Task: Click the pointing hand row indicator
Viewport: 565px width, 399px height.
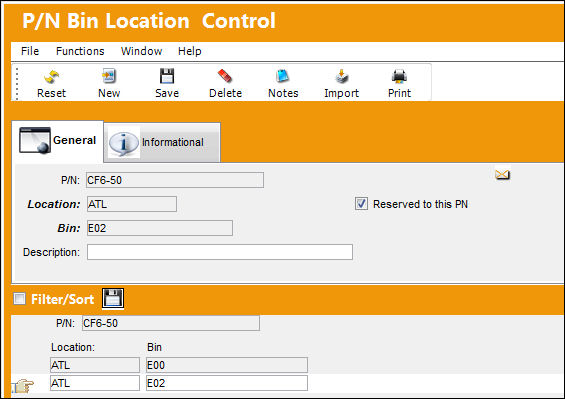Action: [23, 386]
